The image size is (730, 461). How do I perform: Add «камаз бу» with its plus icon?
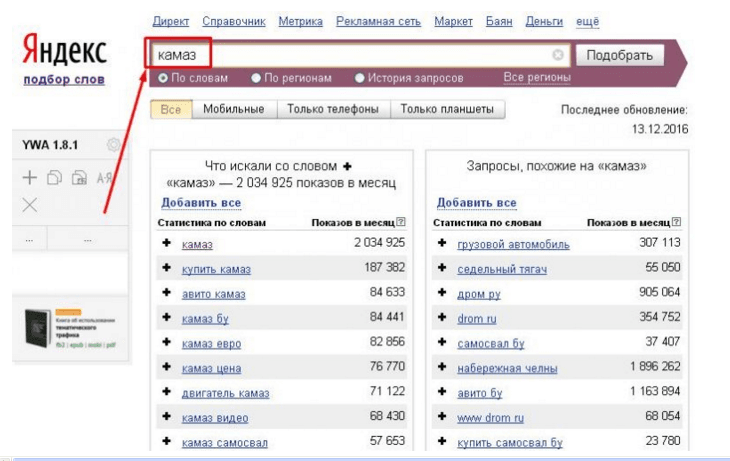coord(167,317)
